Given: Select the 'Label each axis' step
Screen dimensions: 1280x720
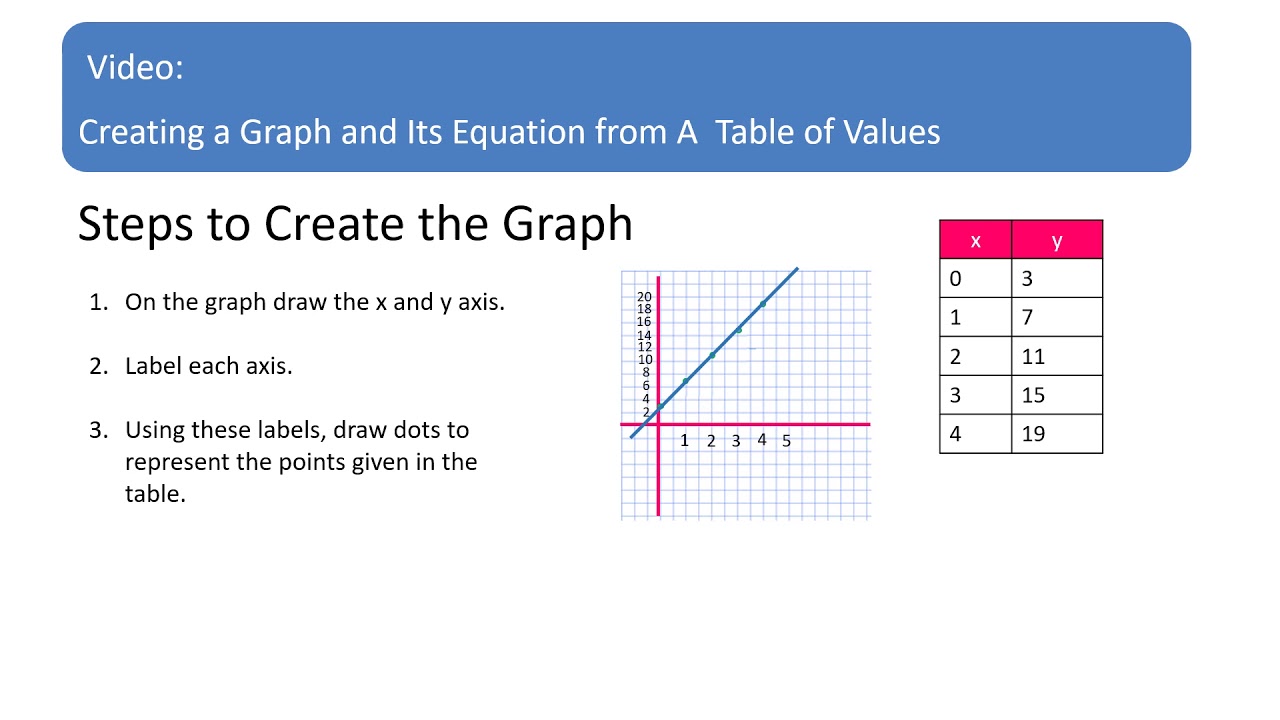Looking at the screenshot, I should [x=208, y=366].
